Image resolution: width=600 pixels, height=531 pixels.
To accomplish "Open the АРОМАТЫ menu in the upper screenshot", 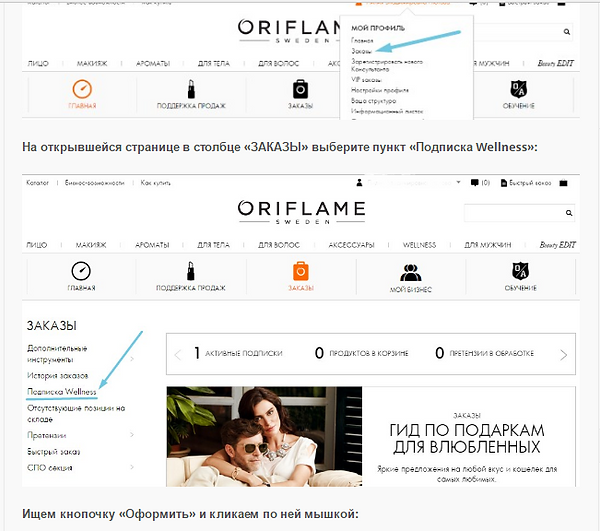I will click(x=153, y=64).
